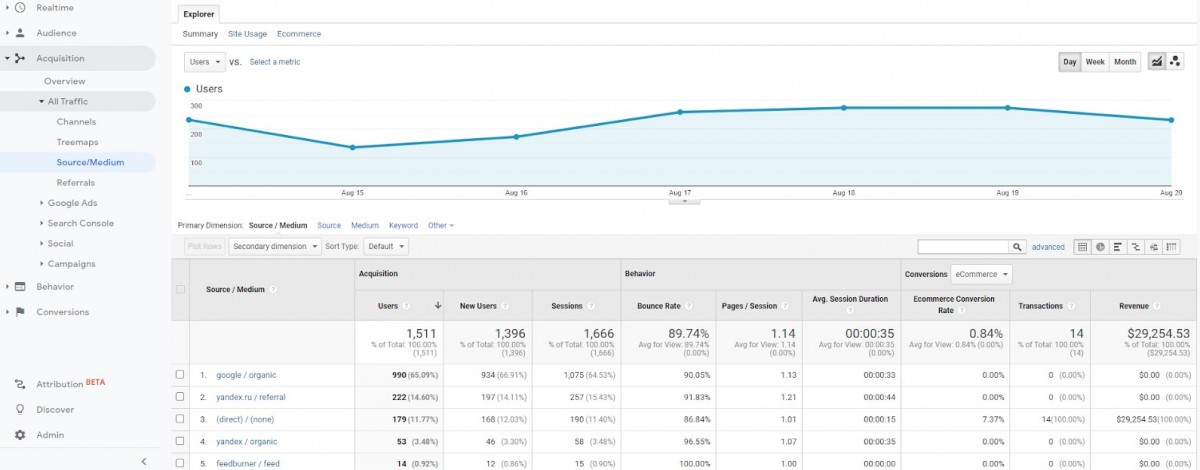This screenshot has width=1200, height=470.
Task: Check the google / organic row checkbox
Action: (x=180, y=375)
